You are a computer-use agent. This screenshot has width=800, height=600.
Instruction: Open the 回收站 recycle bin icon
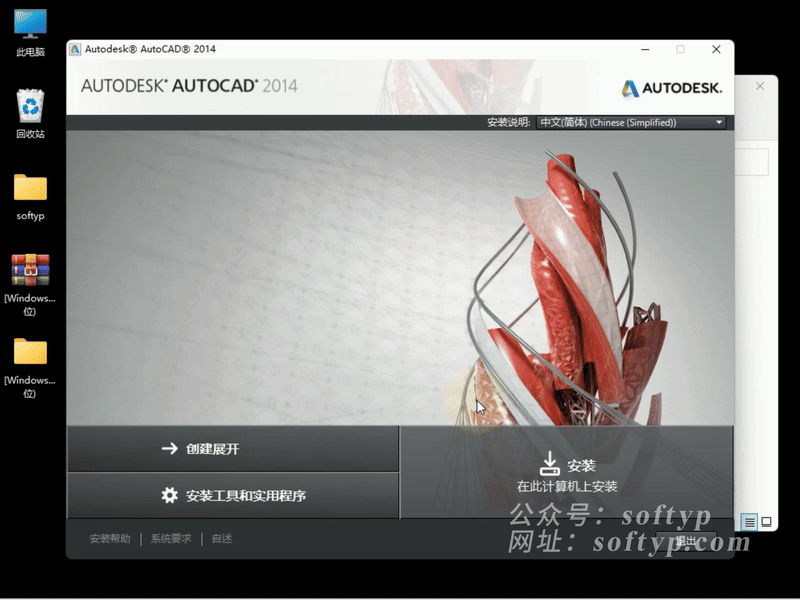pyautogui.click(x=30, y=113)
